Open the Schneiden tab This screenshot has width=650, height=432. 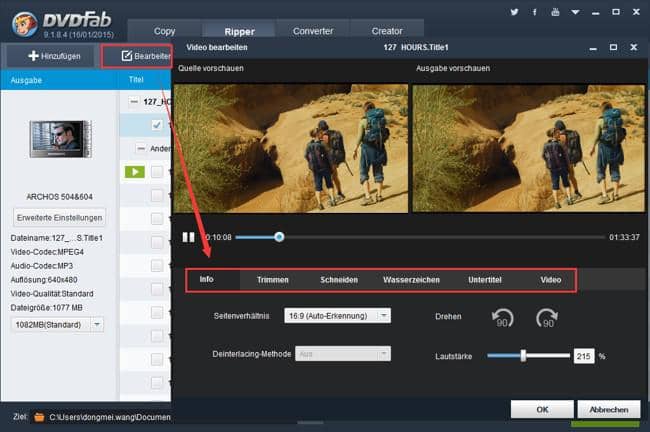(x=339, y=280)
